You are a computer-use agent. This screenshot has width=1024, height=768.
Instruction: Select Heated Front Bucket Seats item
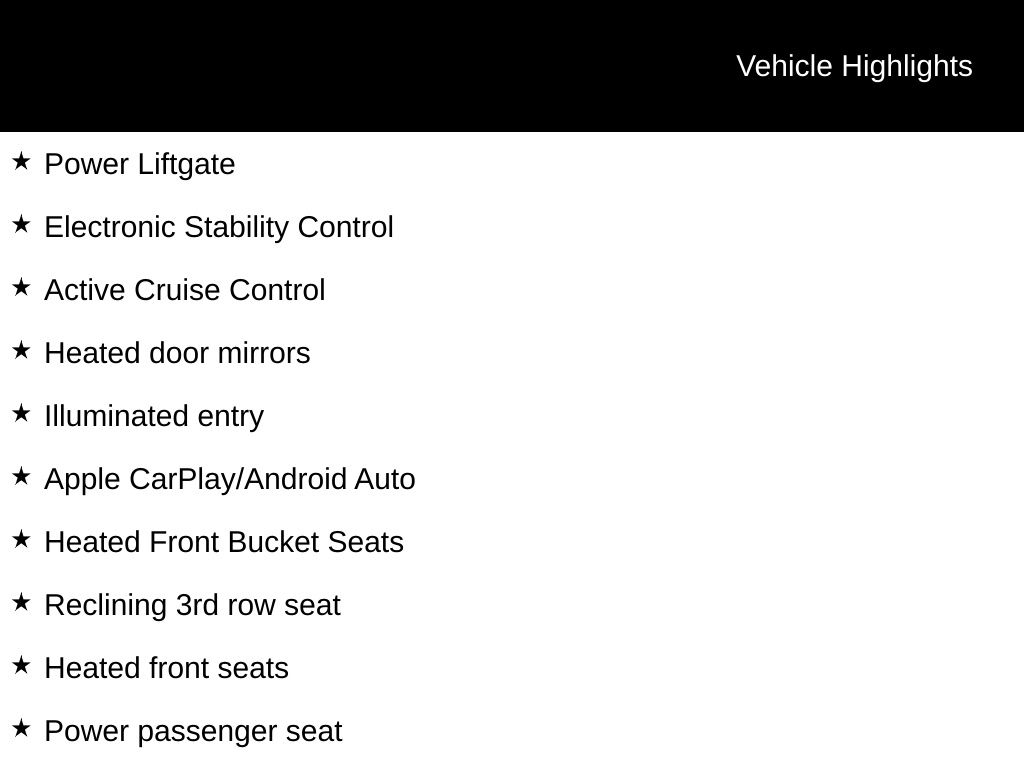pyautogui.click(x=224, y=542)
